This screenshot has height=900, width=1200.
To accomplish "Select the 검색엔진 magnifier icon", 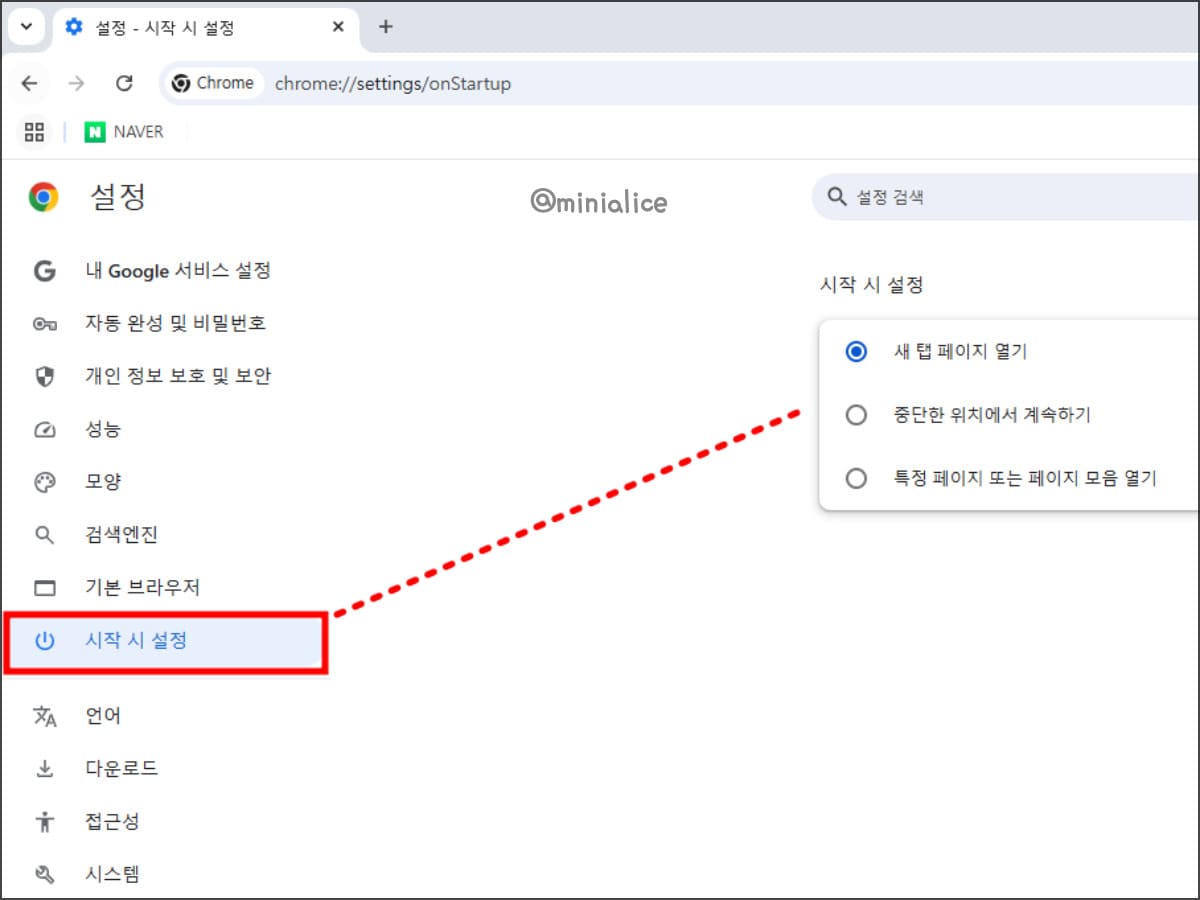I will [45, 534].
